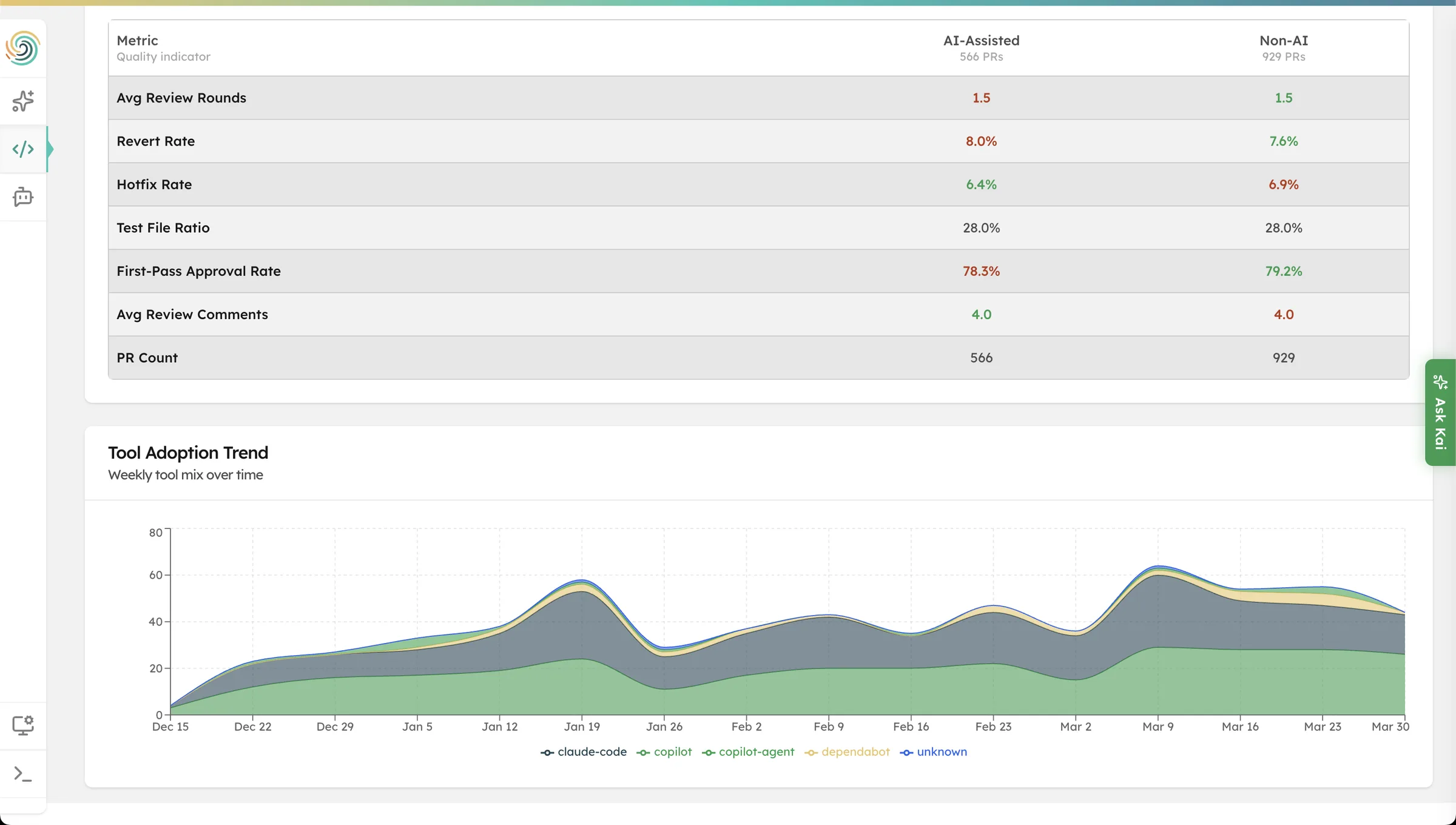Open the app home via the swirl logo

tap(23, 48)
